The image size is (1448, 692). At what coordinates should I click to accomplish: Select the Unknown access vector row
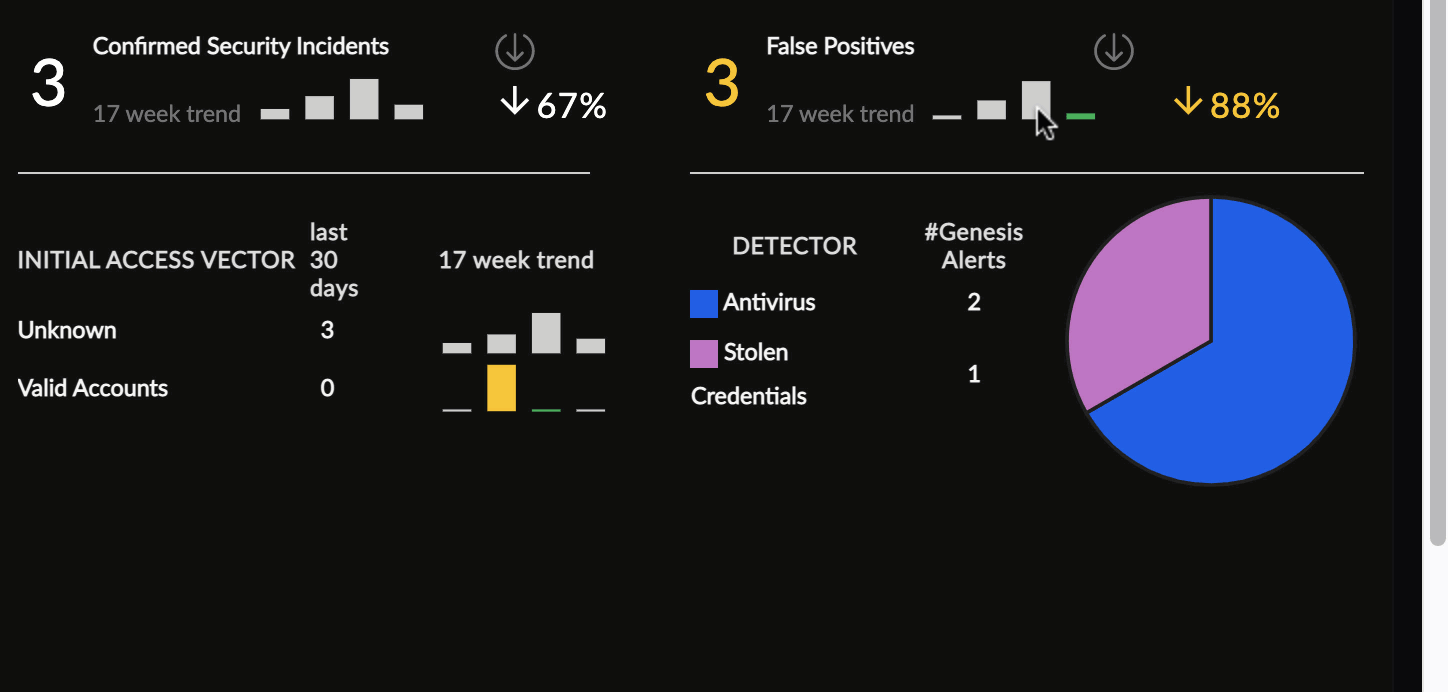[311, 331]
